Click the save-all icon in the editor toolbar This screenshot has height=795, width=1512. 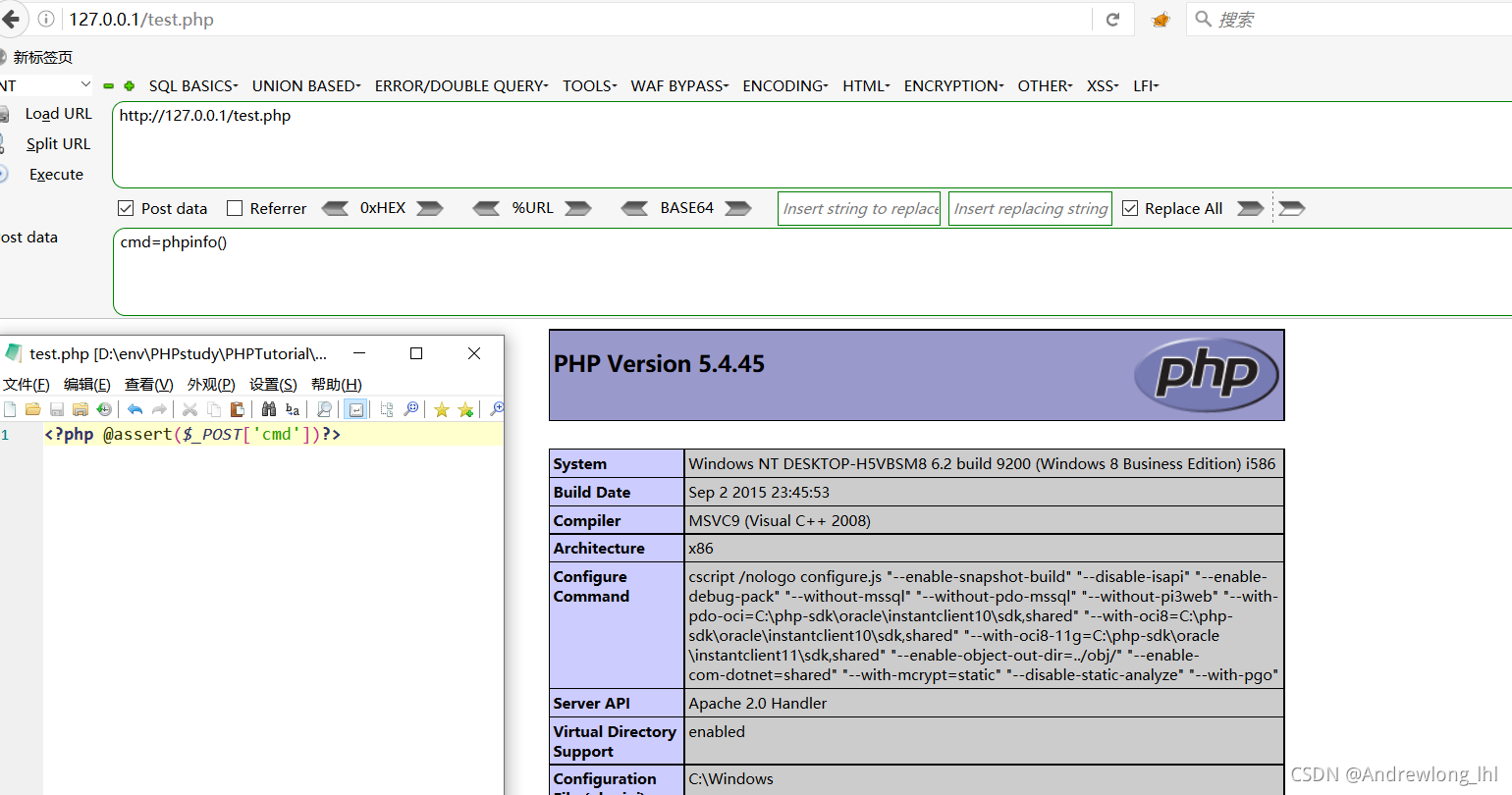click(x=81, y=409)
